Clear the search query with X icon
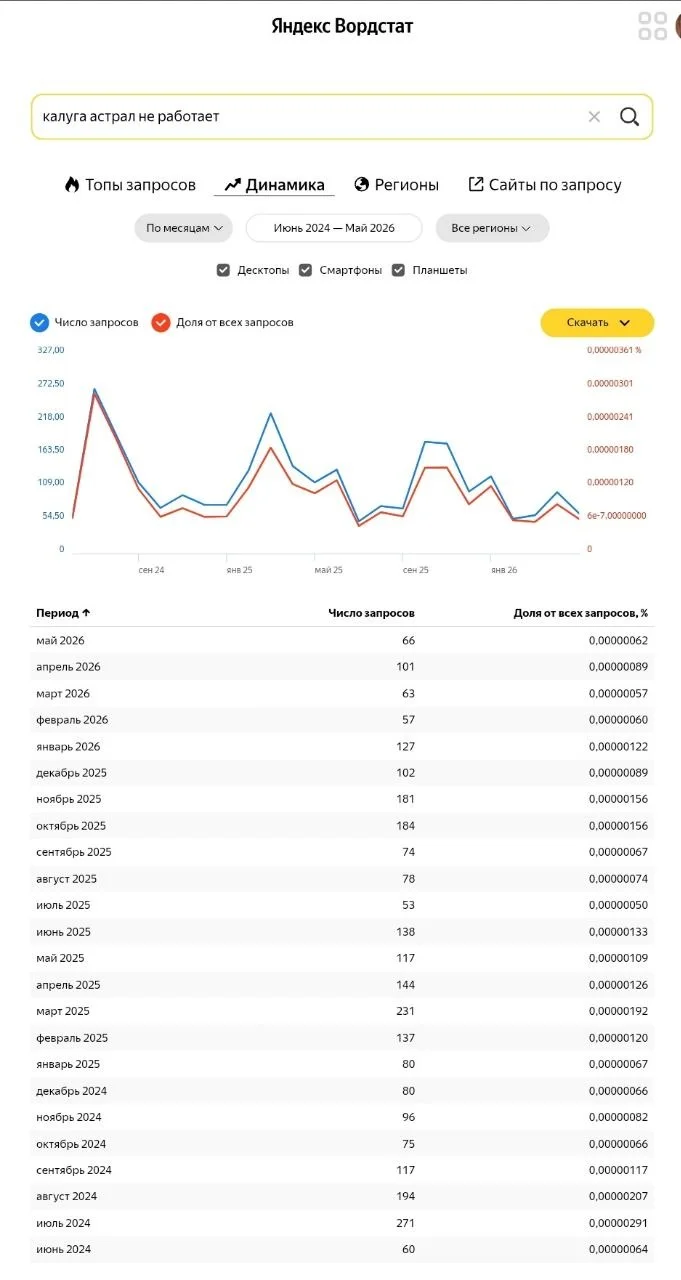The width and height of the screenshot is (681, 1280). pyautogui.click(x=594, y=117)
